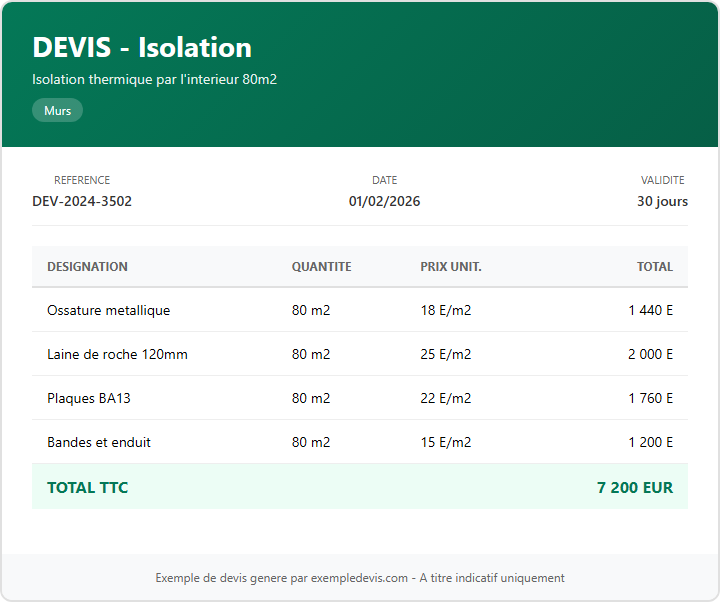Click the 25 E/m2 unit price
Image resolution: width=720 pixels, height=602 pixels.
click(x=445, y=354)
